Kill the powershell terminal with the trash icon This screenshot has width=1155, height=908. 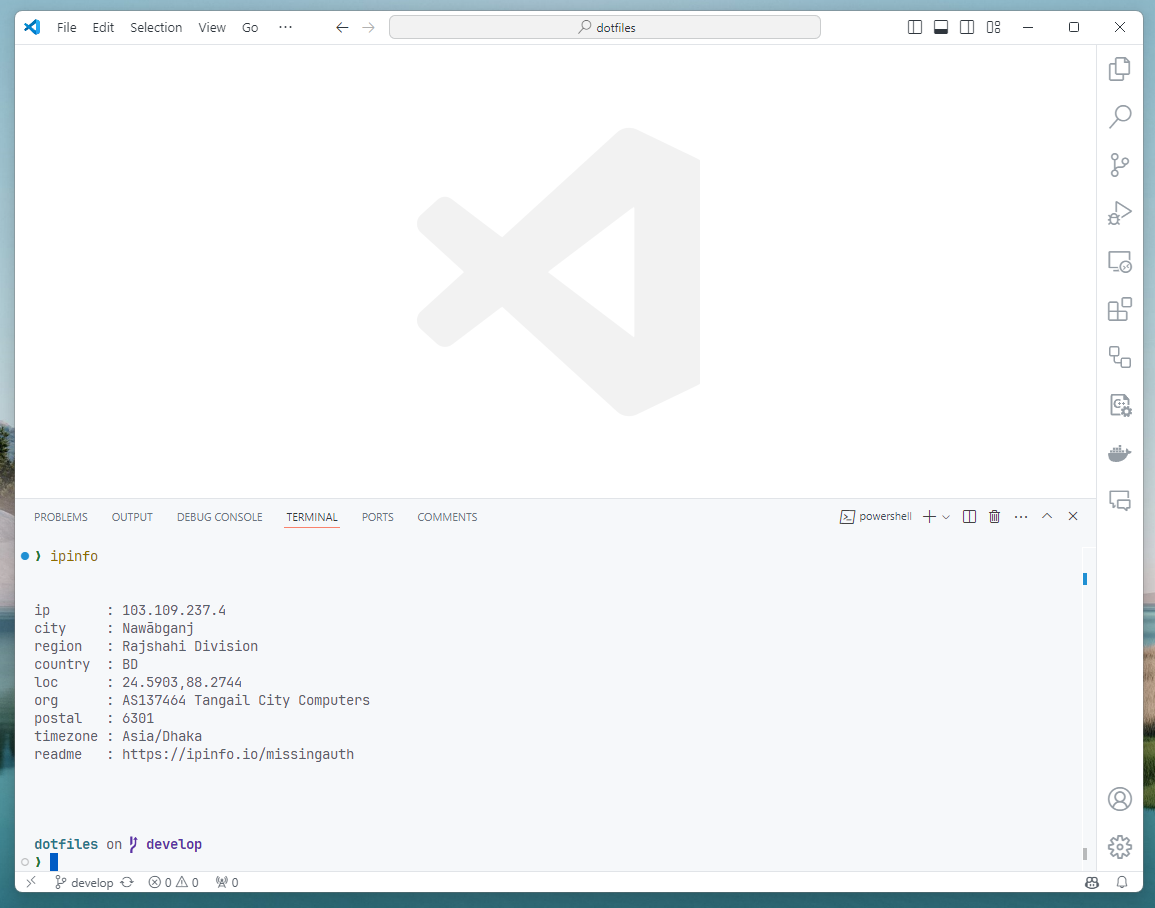point(994,516)
